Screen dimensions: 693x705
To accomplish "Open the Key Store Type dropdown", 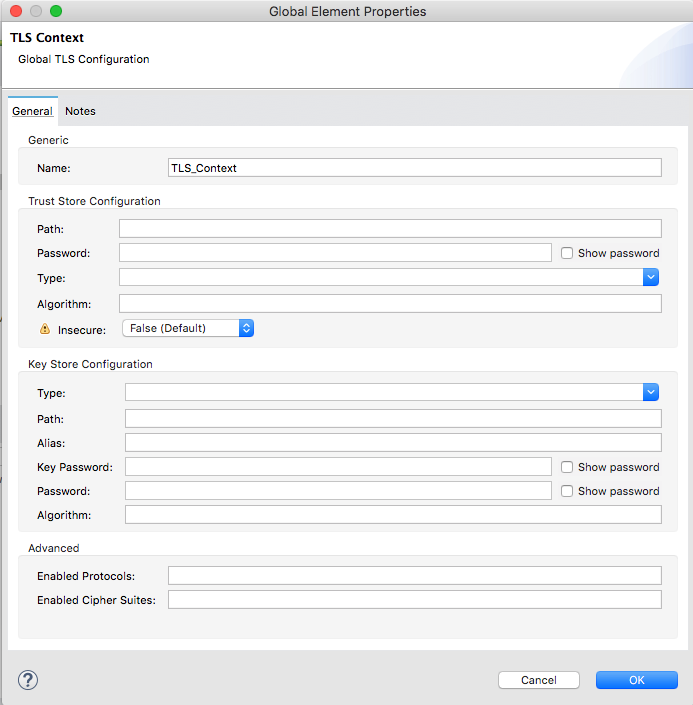I will [x=650, y=392].
